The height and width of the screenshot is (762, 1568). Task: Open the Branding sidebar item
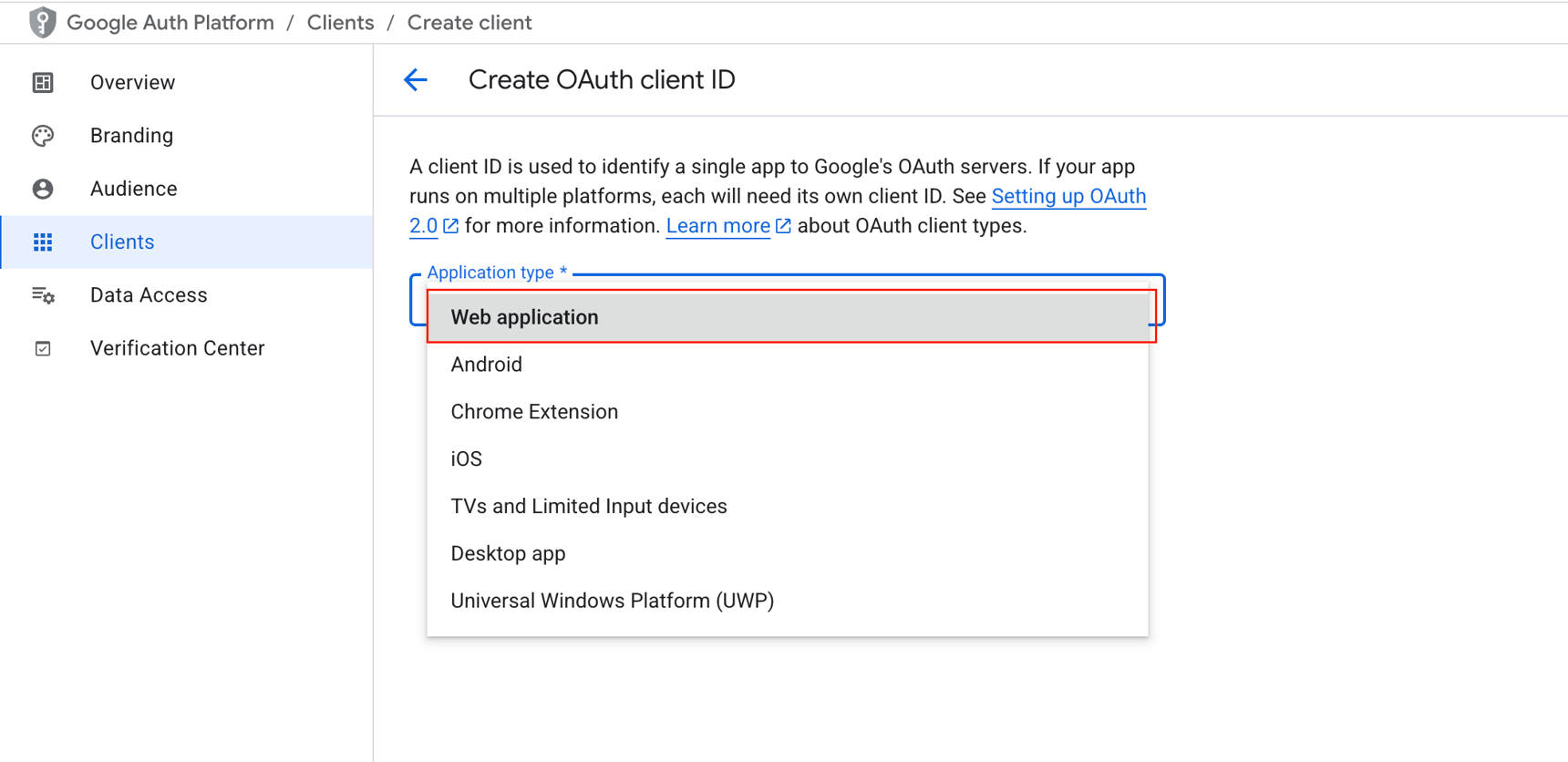(131, 136)
